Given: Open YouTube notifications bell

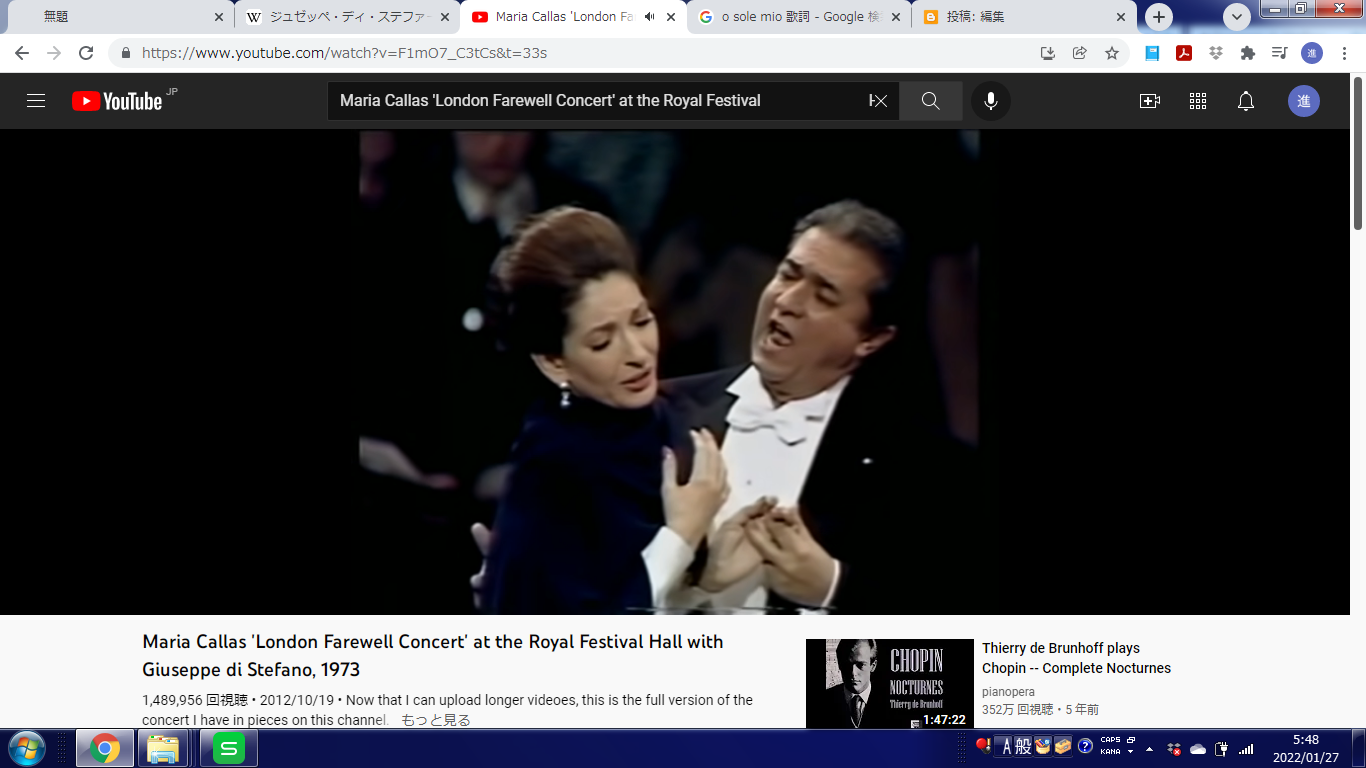Looking at the screenshot, I should tap(1246, 101).
